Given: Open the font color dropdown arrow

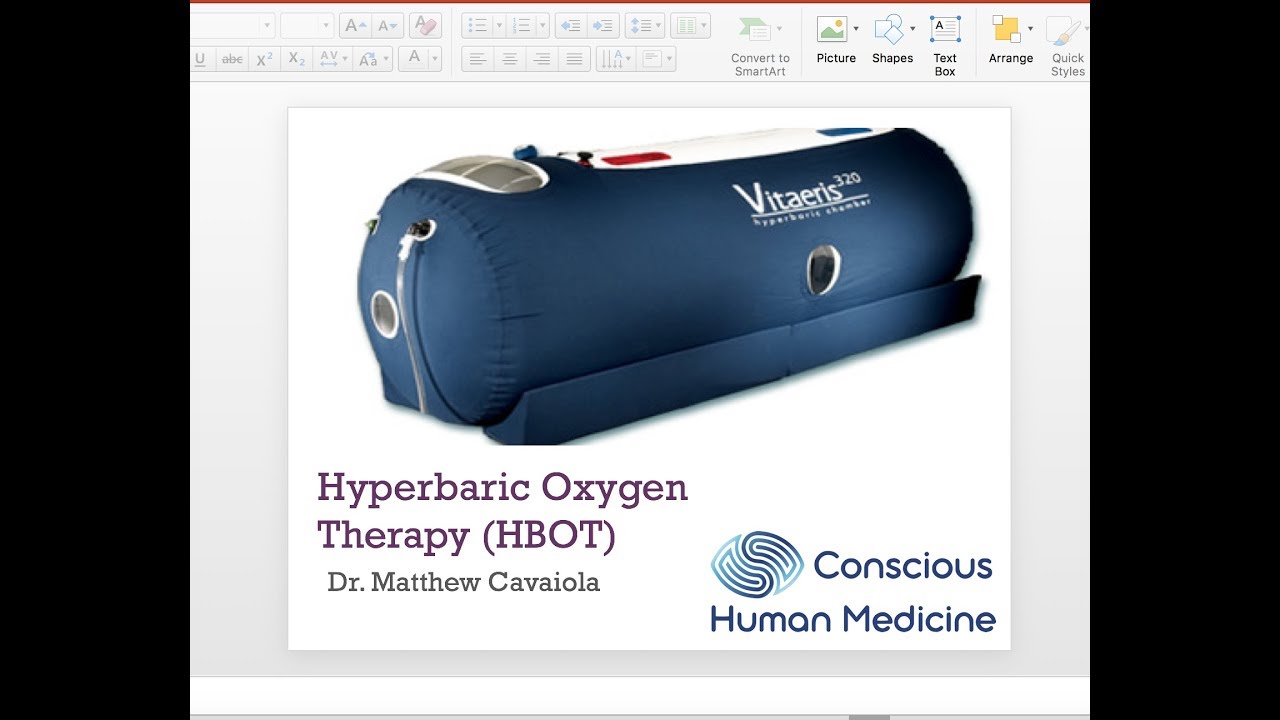Looking at the screenshot, I should 434,59.
